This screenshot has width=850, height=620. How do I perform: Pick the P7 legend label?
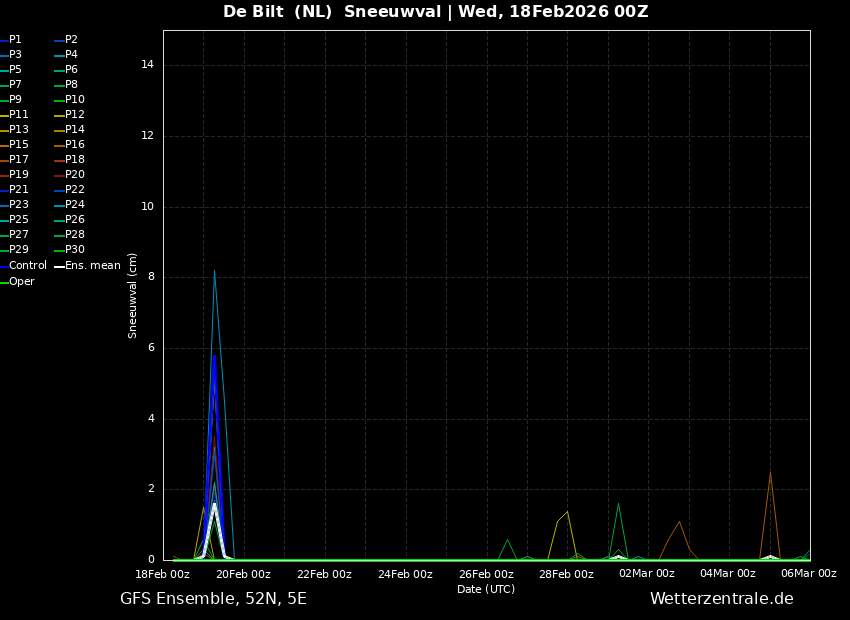pos(15,85)
